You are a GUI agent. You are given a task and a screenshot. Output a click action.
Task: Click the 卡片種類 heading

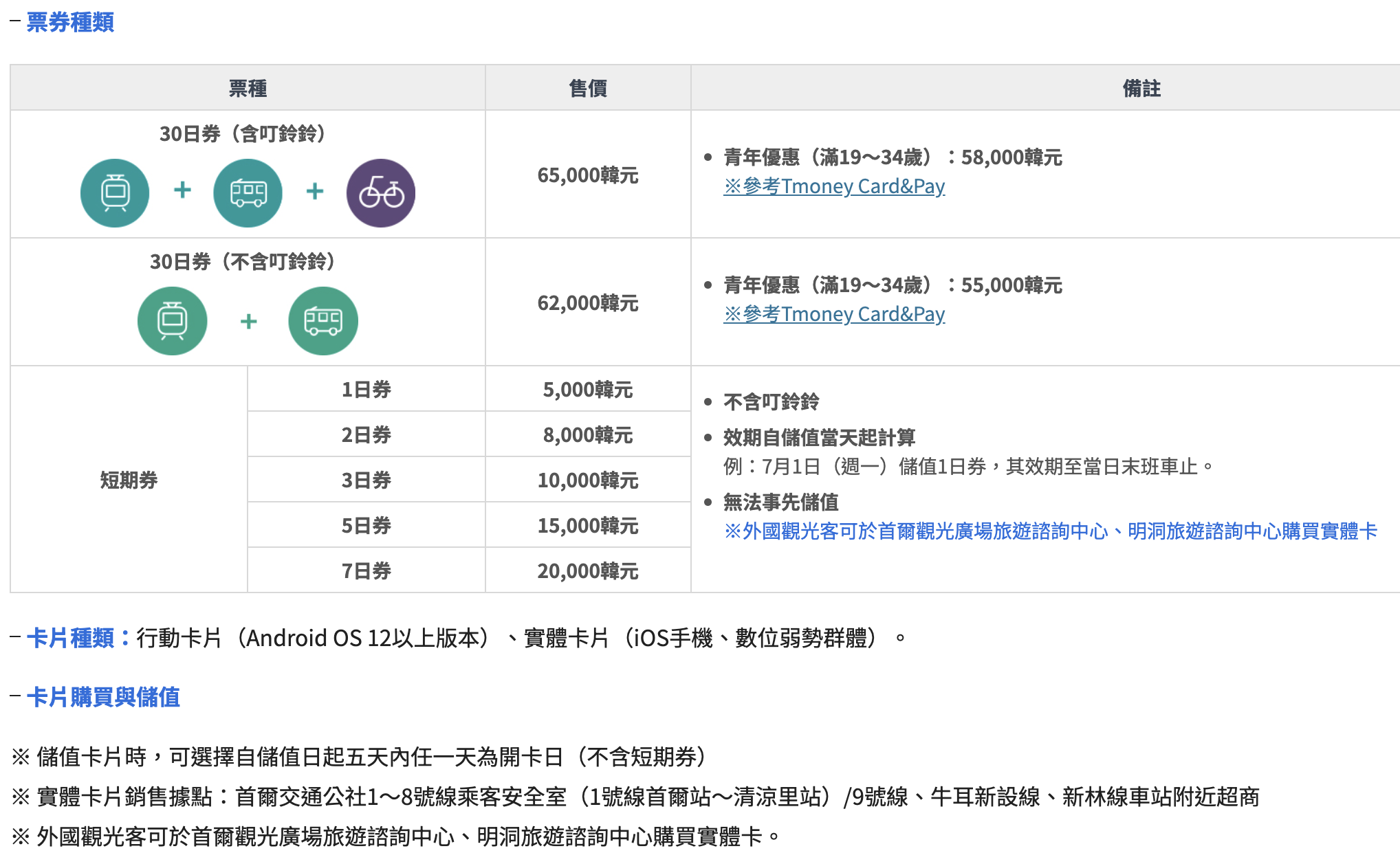(x=78, y=638)
